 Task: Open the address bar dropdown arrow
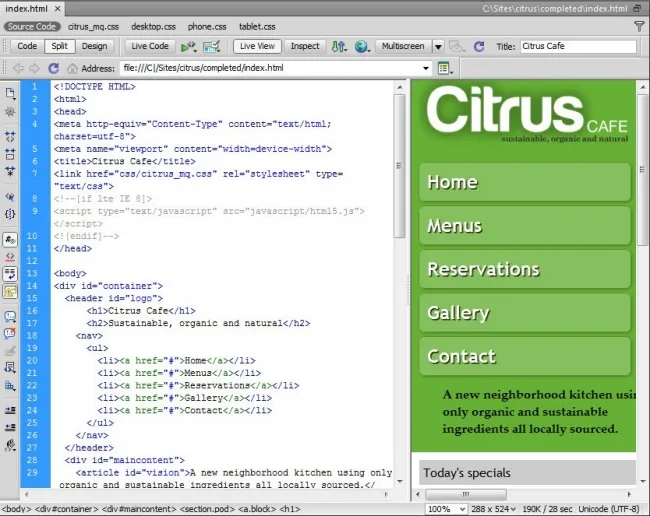click(426, 68)
